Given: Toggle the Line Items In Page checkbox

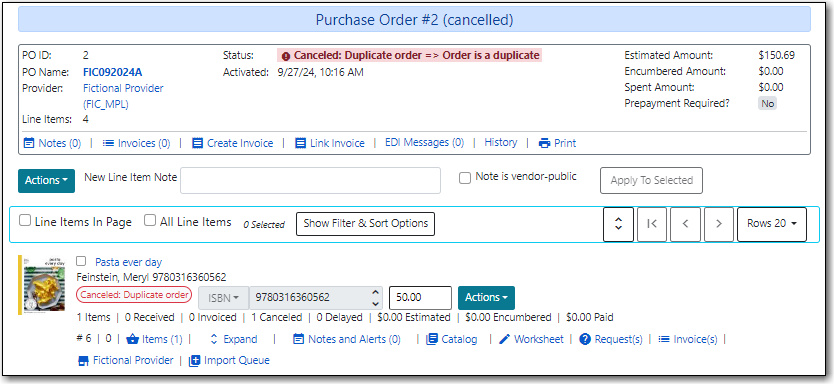Looking at the screenshot, I should click(x=24, y=221).
